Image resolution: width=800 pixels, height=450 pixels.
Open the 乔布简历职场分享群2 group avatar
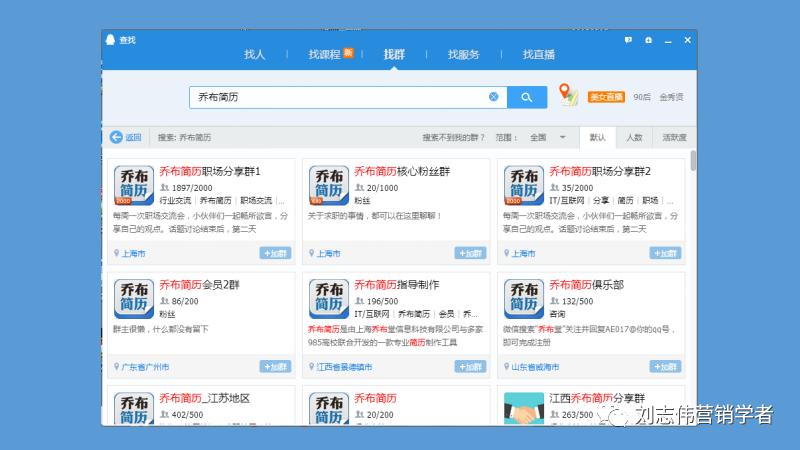524,185
